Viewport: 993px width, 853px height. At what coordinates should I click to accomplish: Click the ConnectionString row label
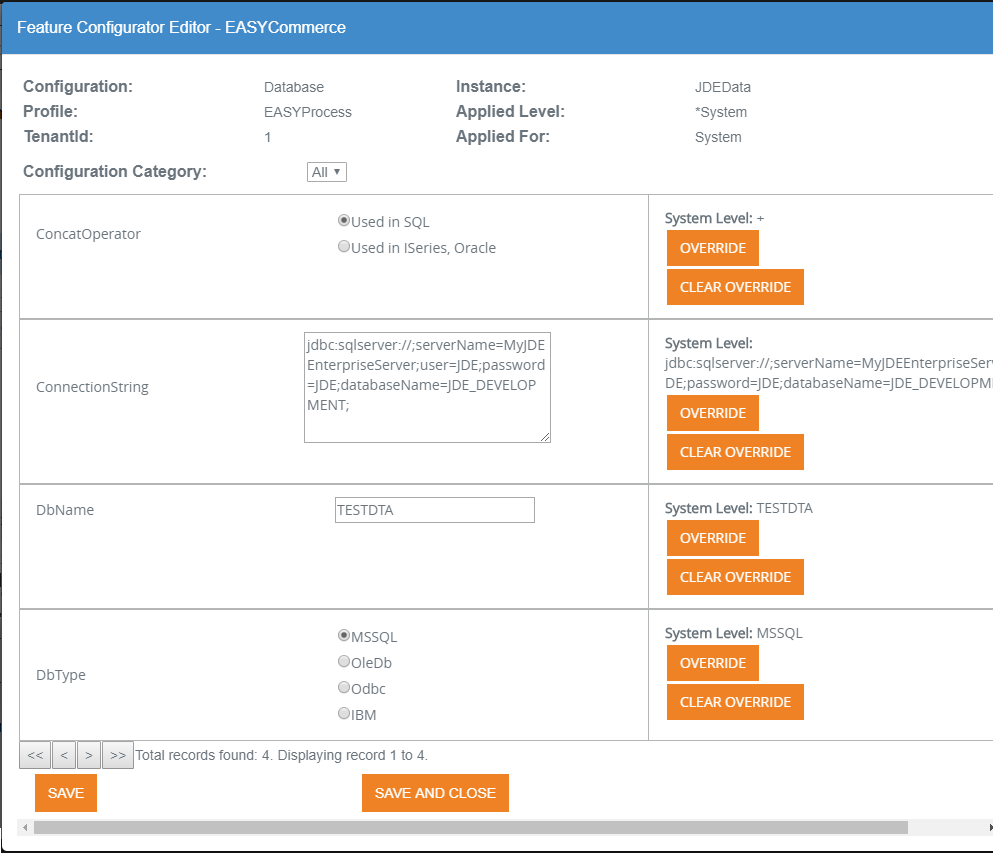[92, 387]
